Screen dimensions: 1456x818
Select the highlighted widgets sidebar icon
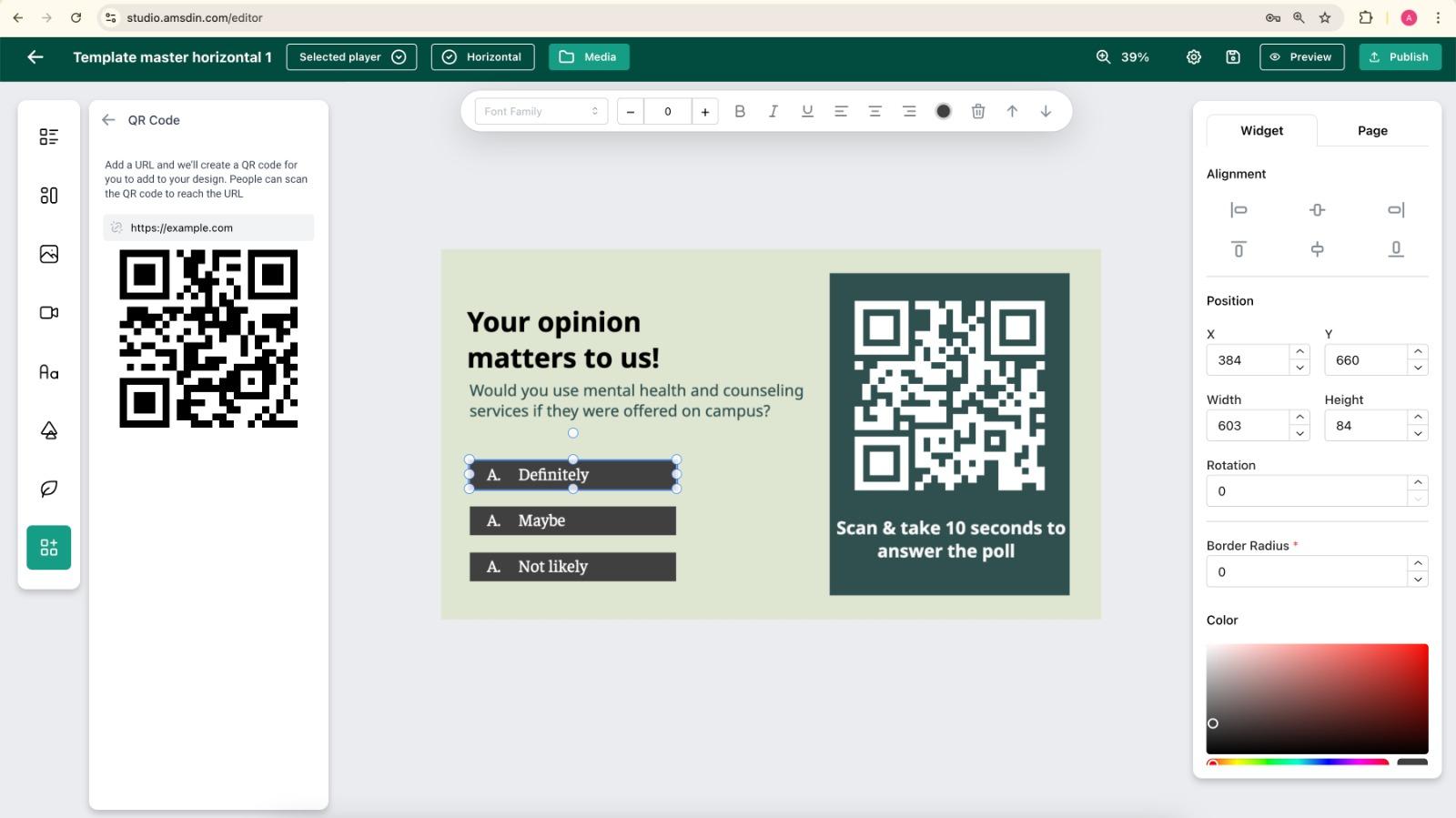[49, 548]
